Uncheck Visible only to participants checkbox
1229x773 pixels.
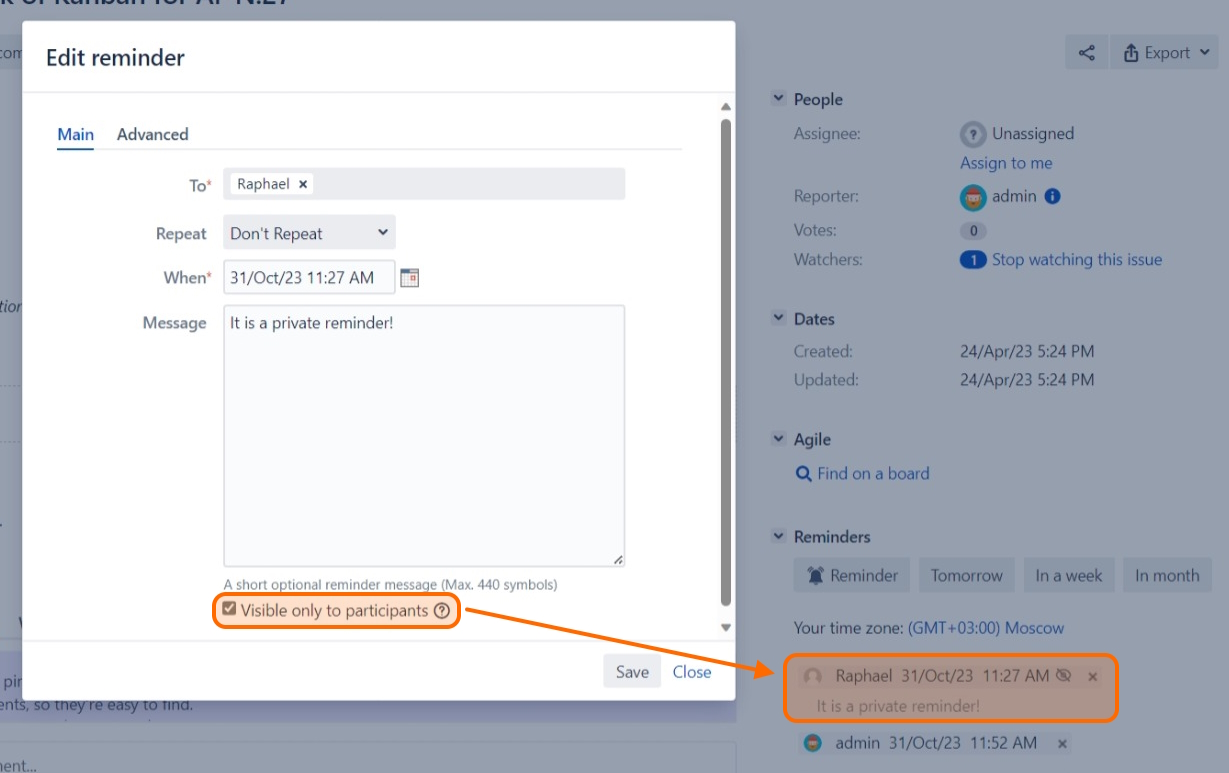click(230, 609)
